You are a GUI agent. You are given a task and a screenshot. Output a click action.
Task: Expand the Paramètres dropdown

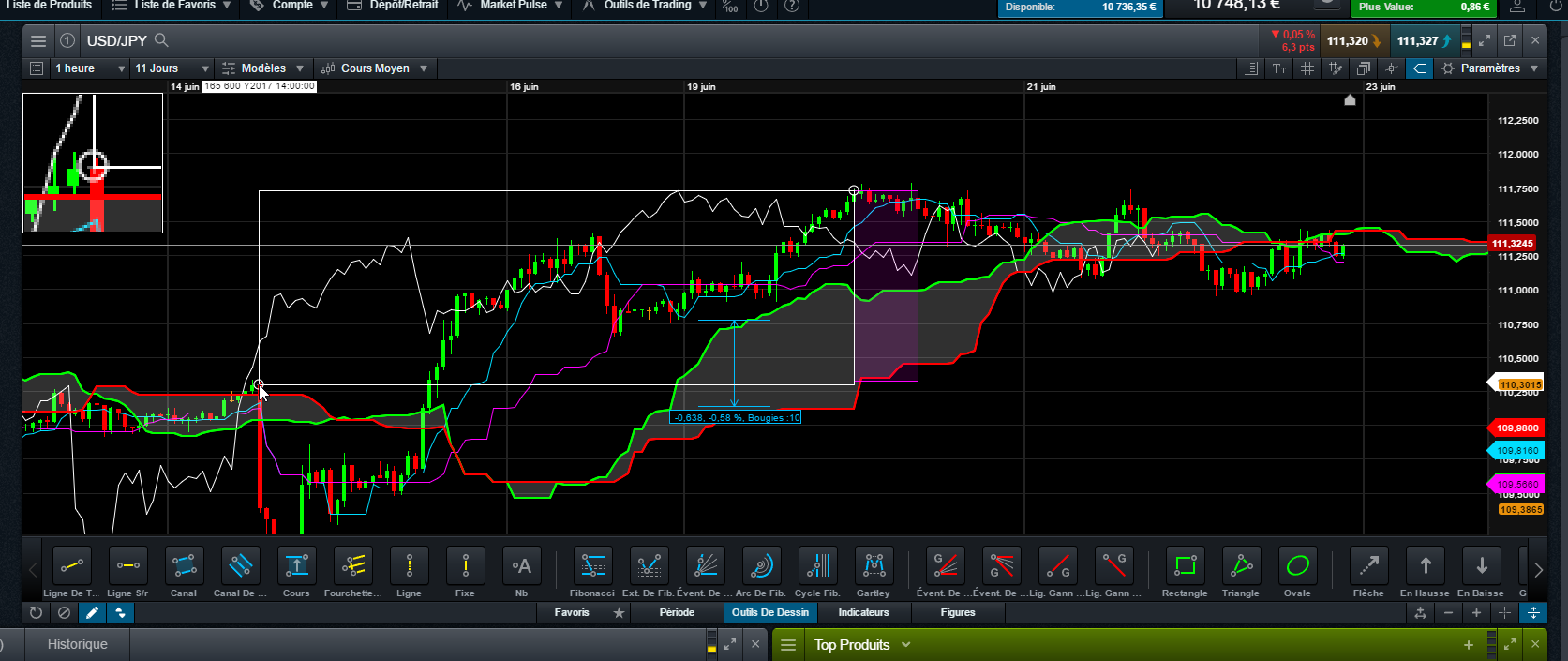click(x=1489, y=68)
